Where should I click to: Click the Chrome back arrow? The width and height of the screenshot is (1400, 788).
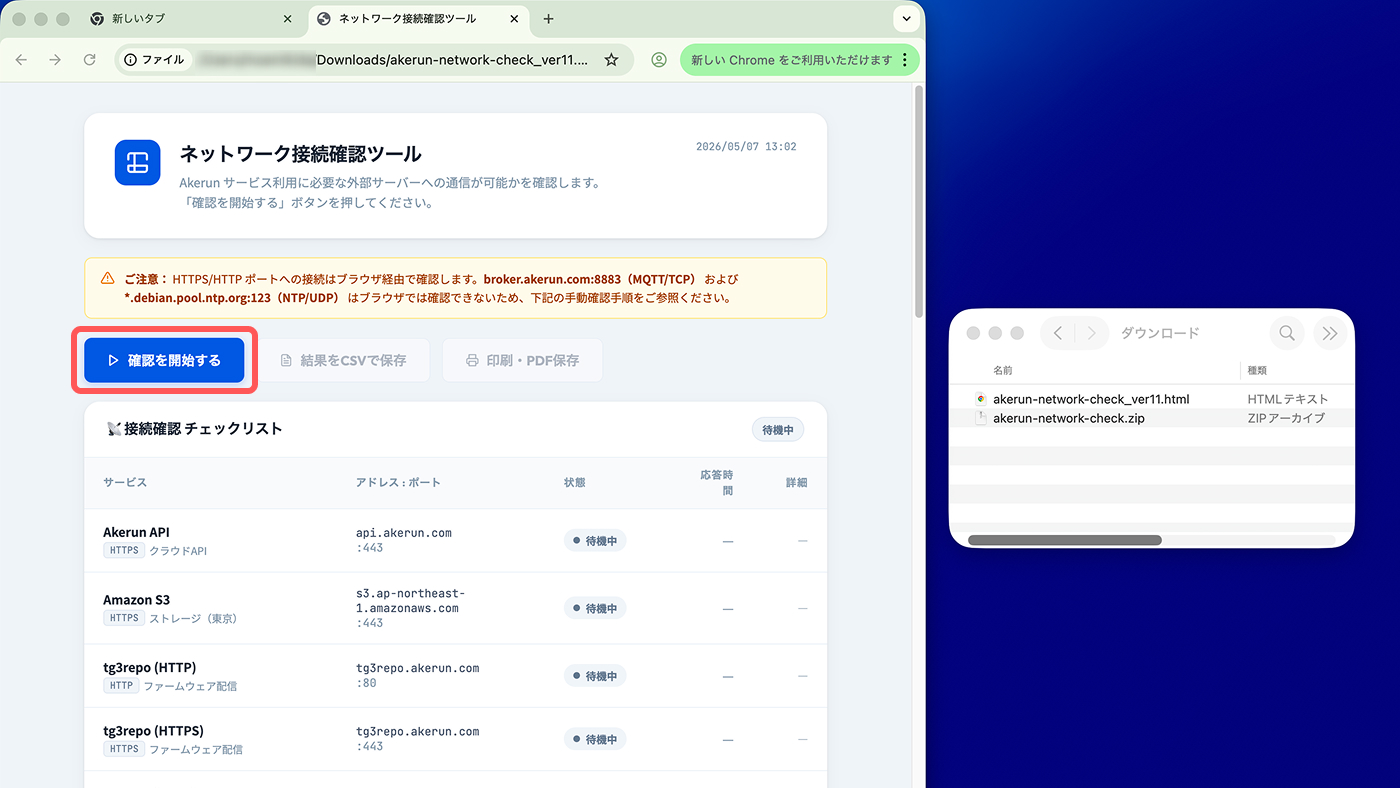coord(21,60)
